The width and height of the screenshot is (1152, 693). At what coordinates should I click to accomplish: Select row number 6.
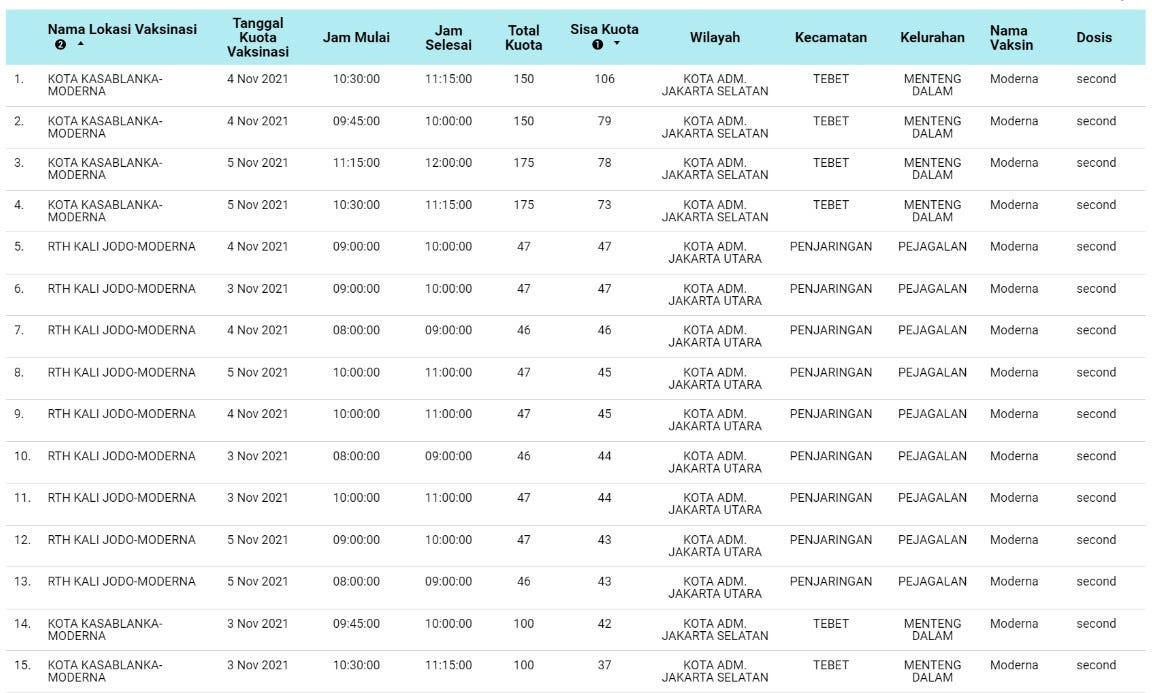pos(19,288)
